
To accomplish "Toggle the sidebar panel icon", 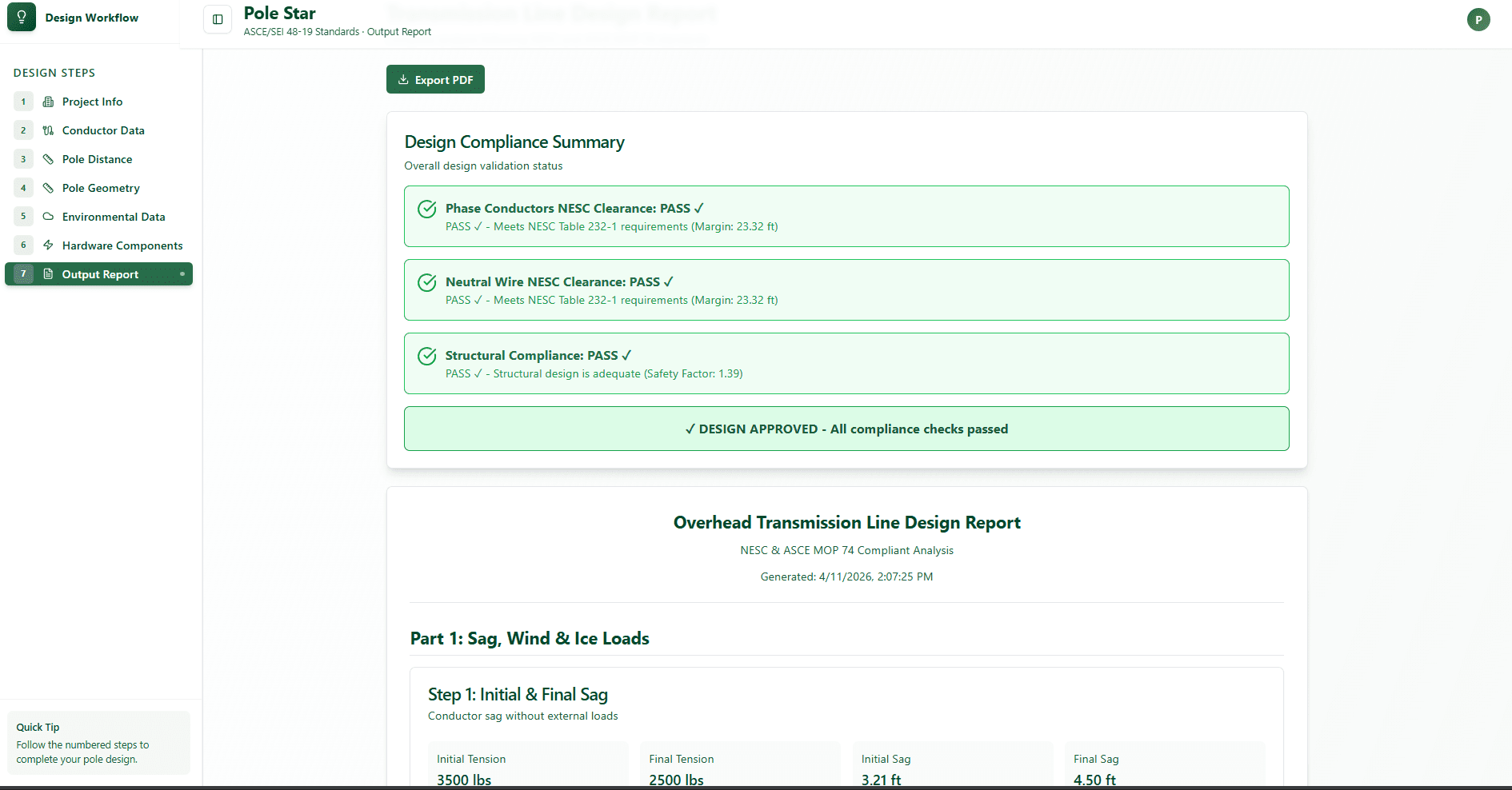I will (x=218, y=19).
